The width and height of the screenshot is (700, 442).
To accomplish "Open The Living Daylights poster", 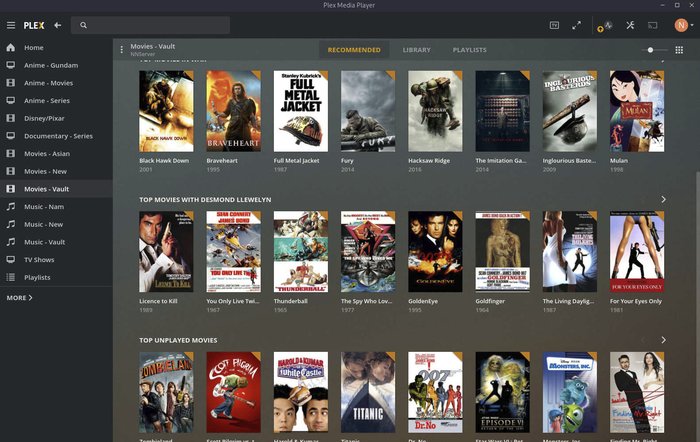I will click(x=570, y=252).
